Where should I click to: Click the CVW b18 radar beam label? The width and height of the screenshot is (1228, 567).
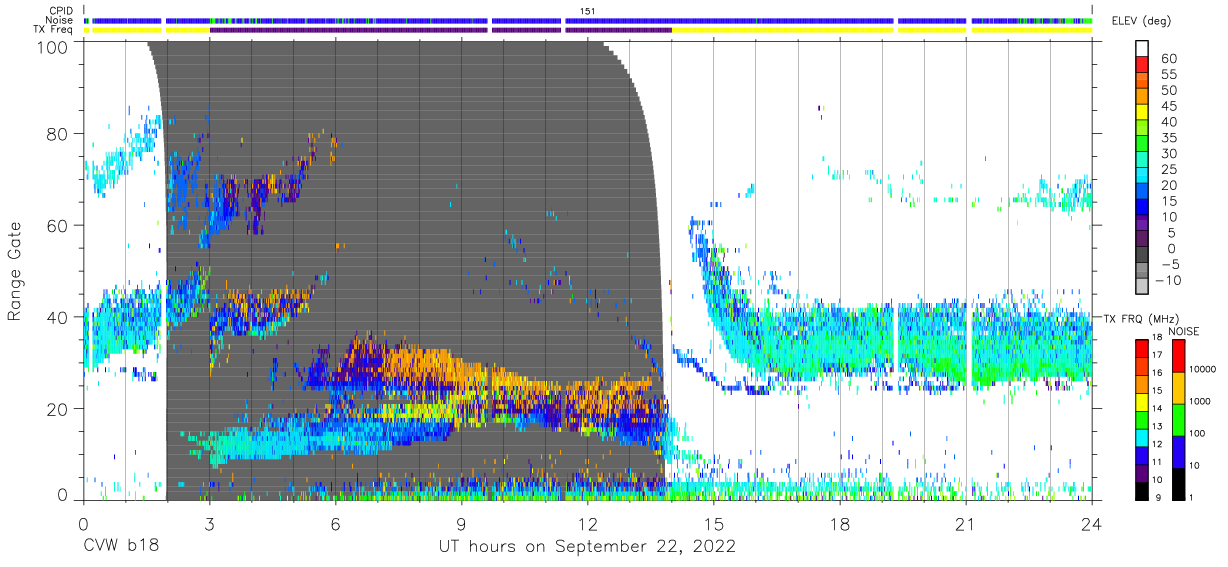121,546
